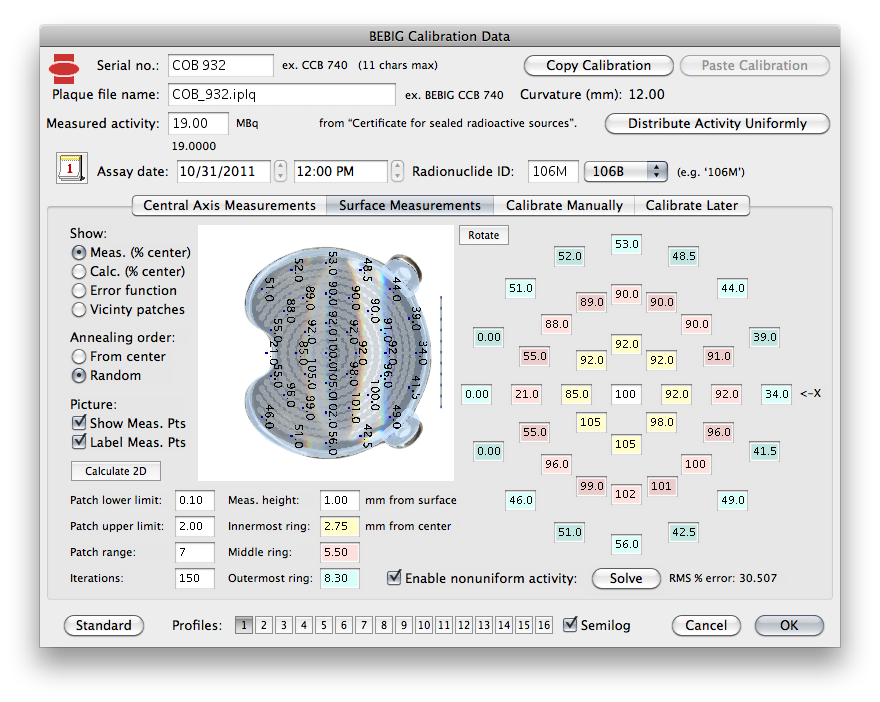Screen dimensions: 880x702
Task: Click the Calculate 2D button
Action: (116, 471)
